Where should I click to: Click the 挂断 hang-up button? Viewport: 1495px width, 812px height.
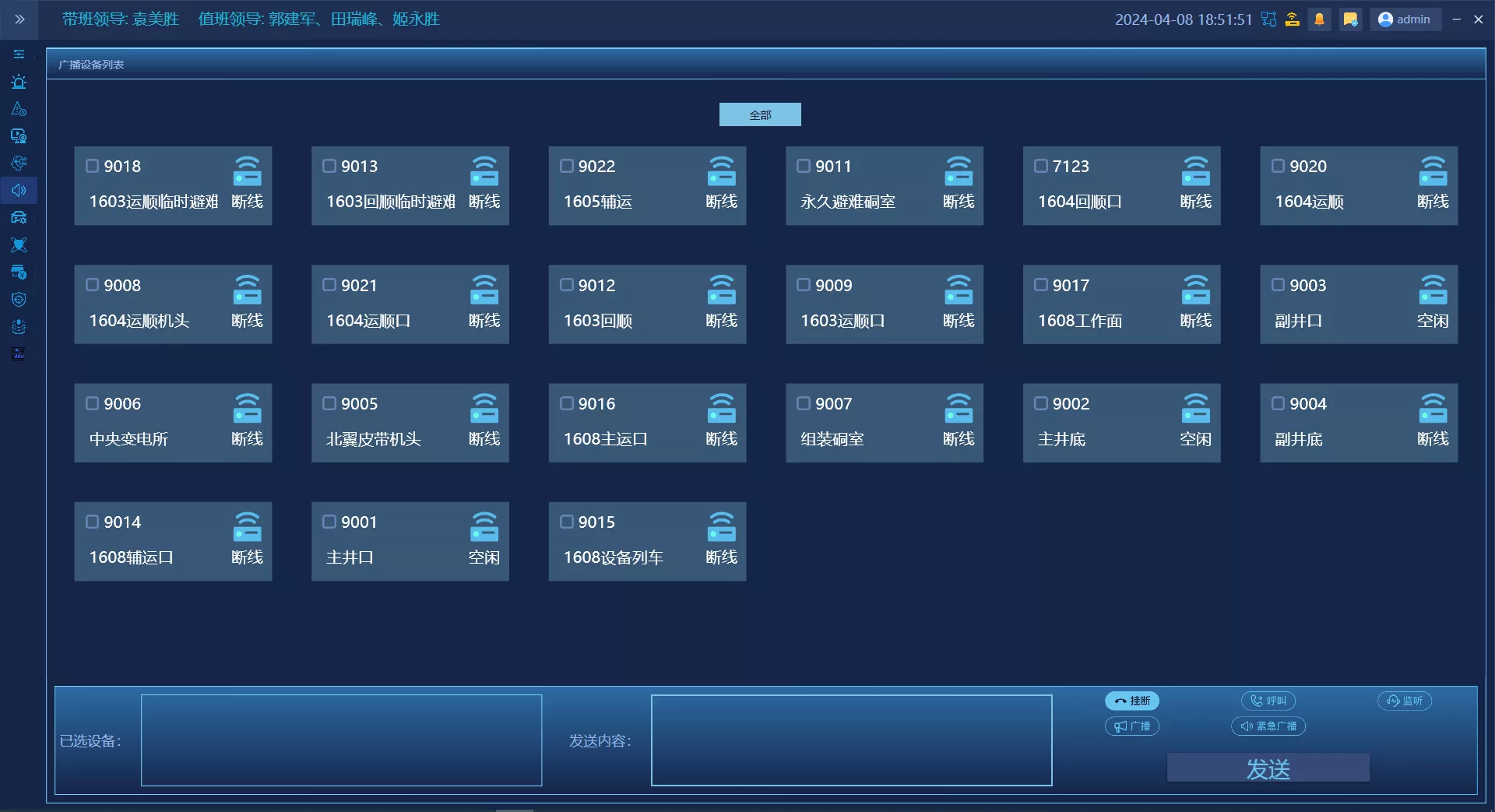(x=1132, y=701)
